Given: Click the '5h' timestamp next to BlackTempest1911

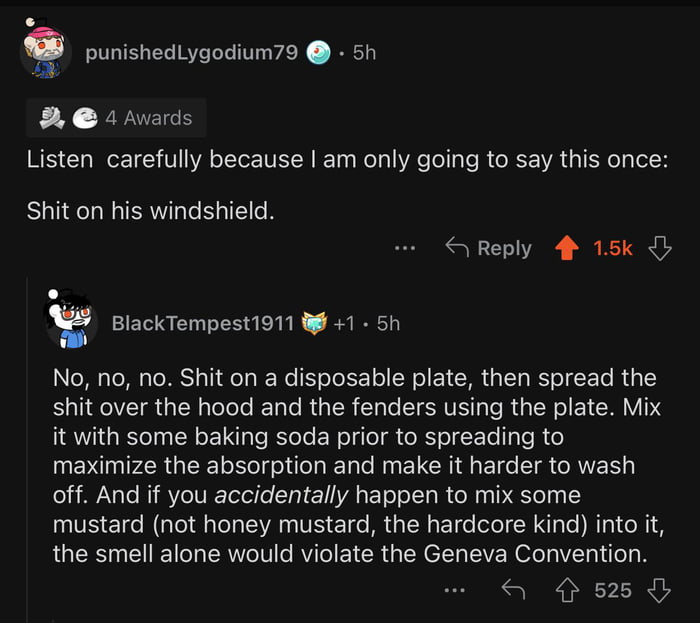Looking at the screenshot, I should click(x=387, y=323).
